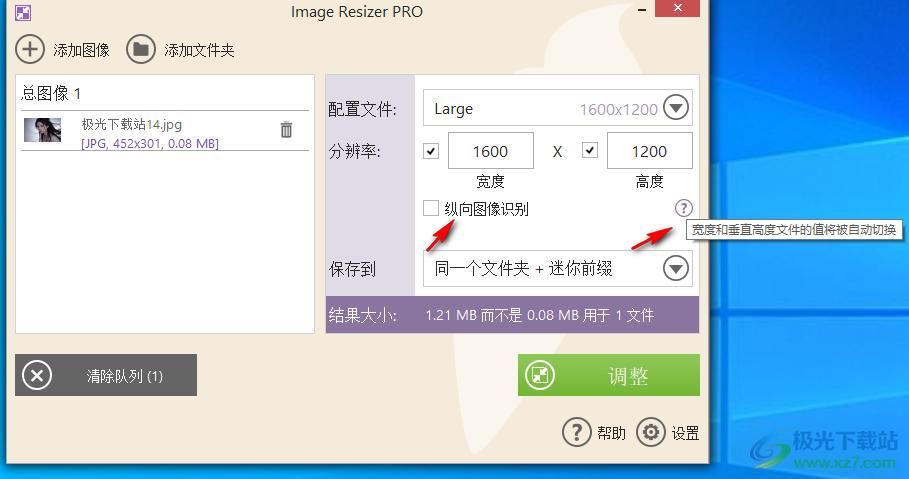Click the 清除队列 (1) button
Screen dimensions: 909x479
[x=106, y=376]
